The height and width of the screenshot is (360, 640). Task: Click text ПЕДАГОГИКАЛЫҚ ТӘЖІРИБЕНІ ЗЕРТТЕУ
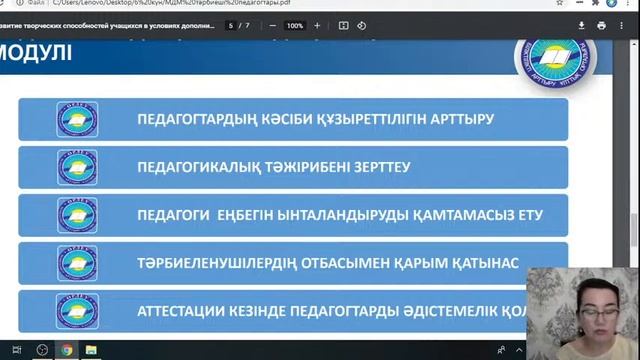pos(273,167)
